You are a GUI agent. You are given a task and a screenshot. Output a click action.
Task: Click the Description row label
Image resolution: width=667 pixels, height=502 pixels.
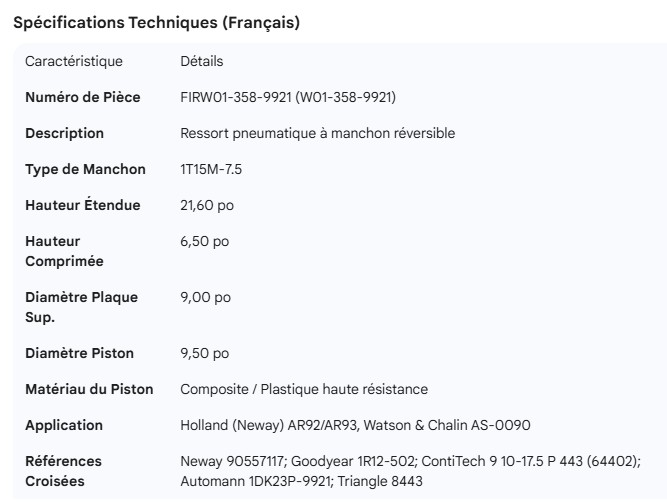tap(64, 134)
